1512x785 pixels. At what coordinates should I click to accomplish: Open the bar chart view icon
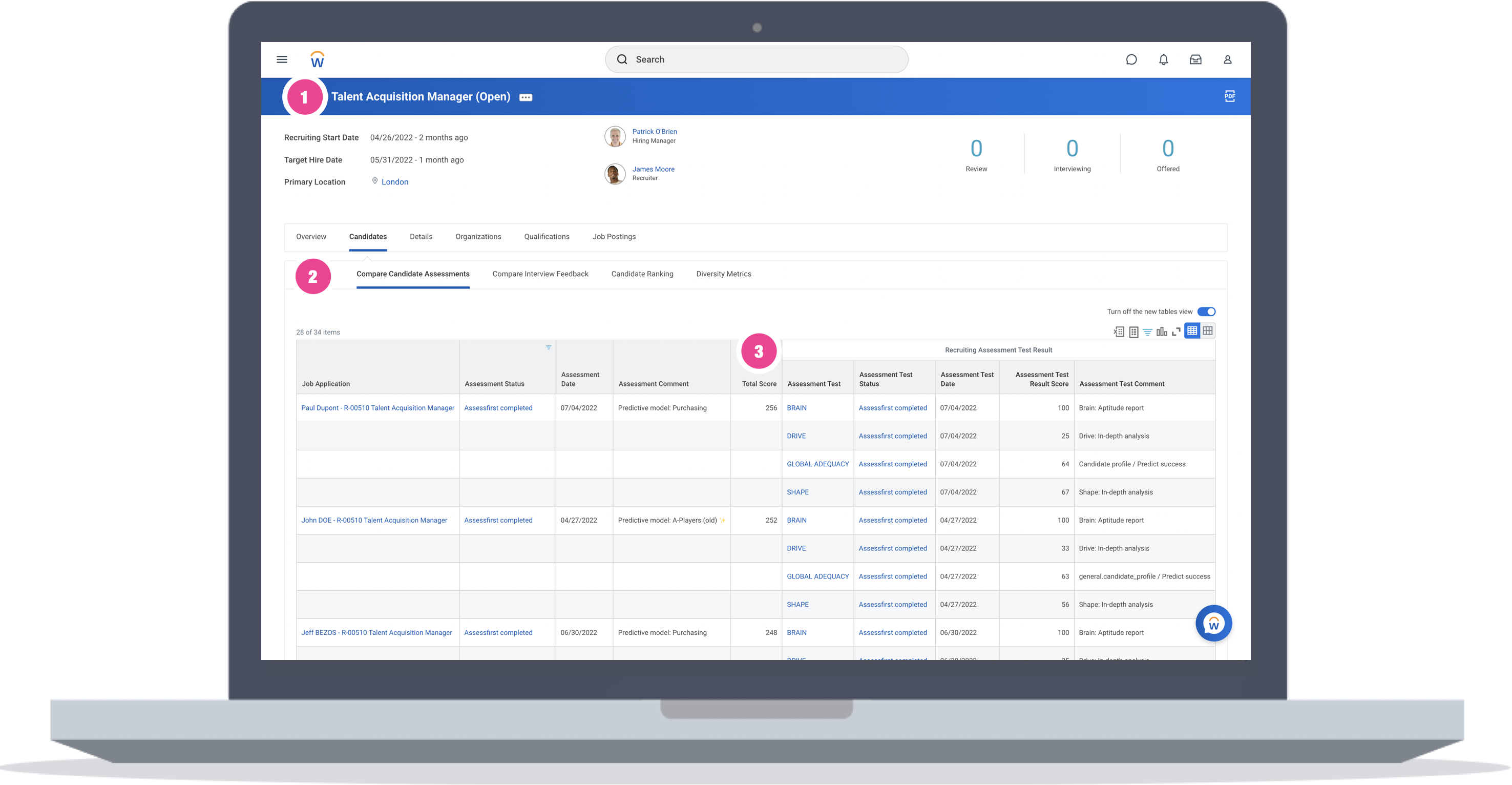1162,332
